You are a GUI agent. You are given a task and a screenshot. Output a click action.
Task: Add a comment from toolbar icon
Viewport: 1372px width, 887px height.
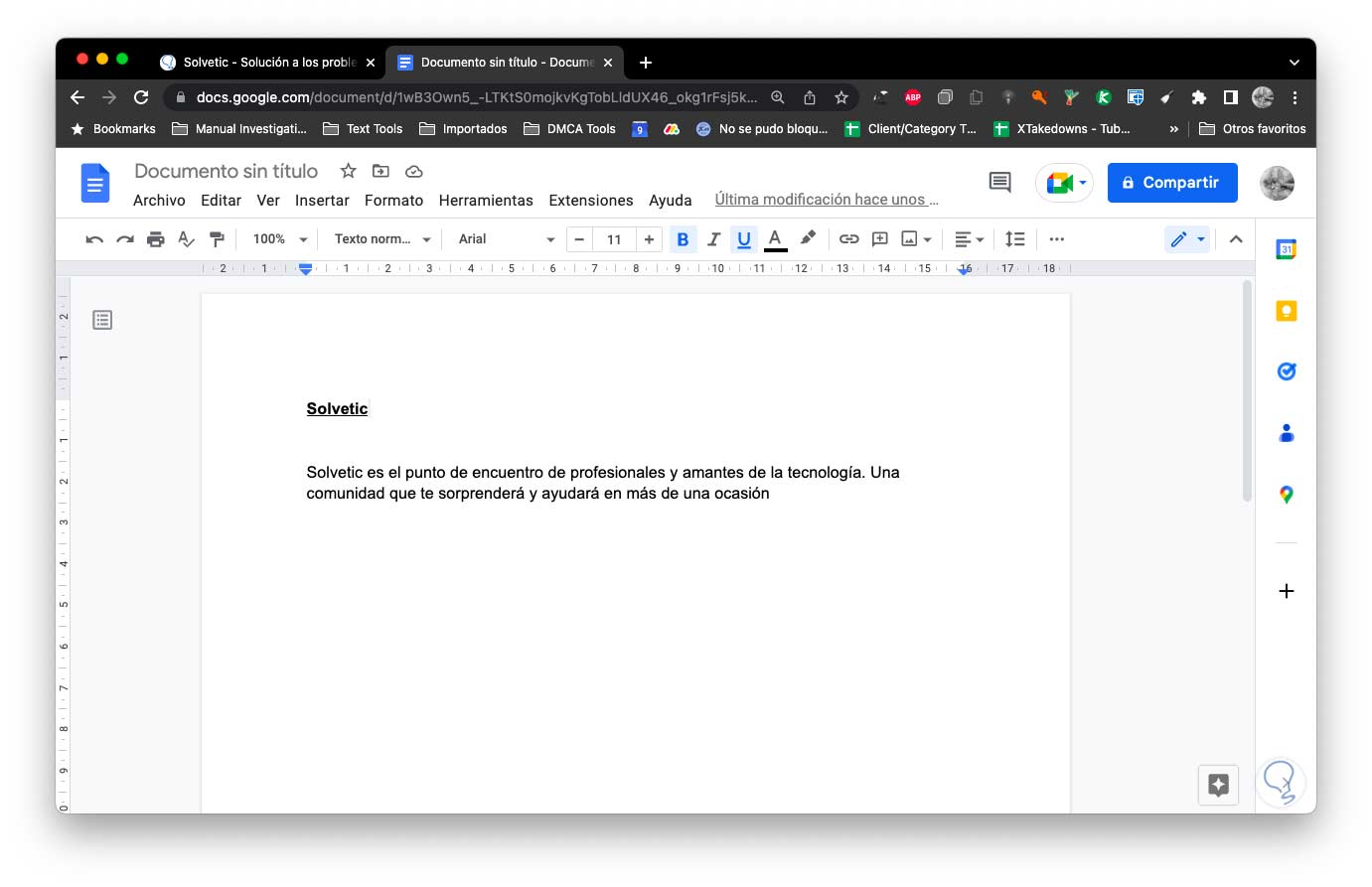click(x=879, y=239)
